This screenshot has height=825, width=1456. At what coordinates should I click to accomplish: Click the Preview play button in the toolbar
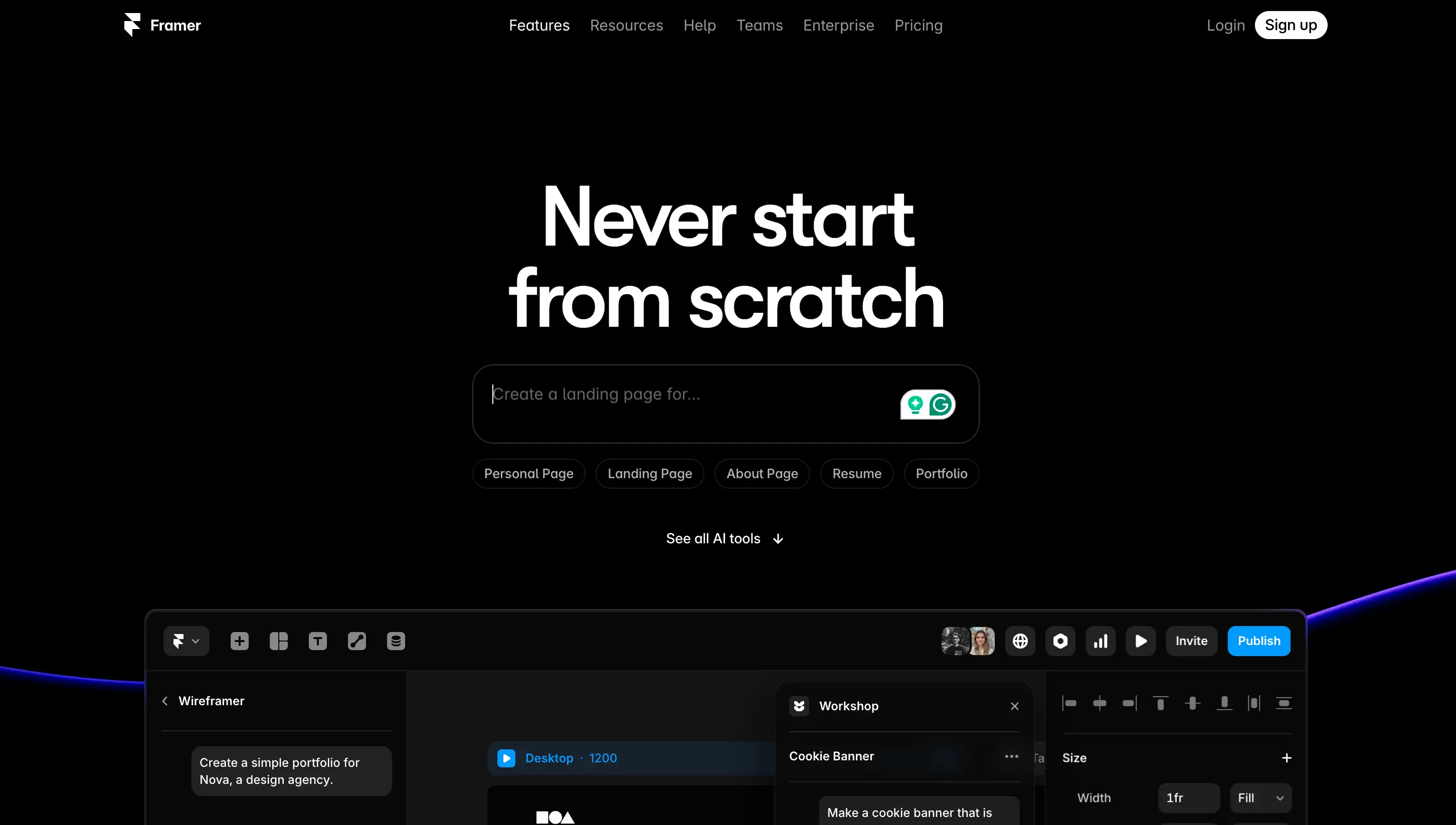pos(1140,641)
